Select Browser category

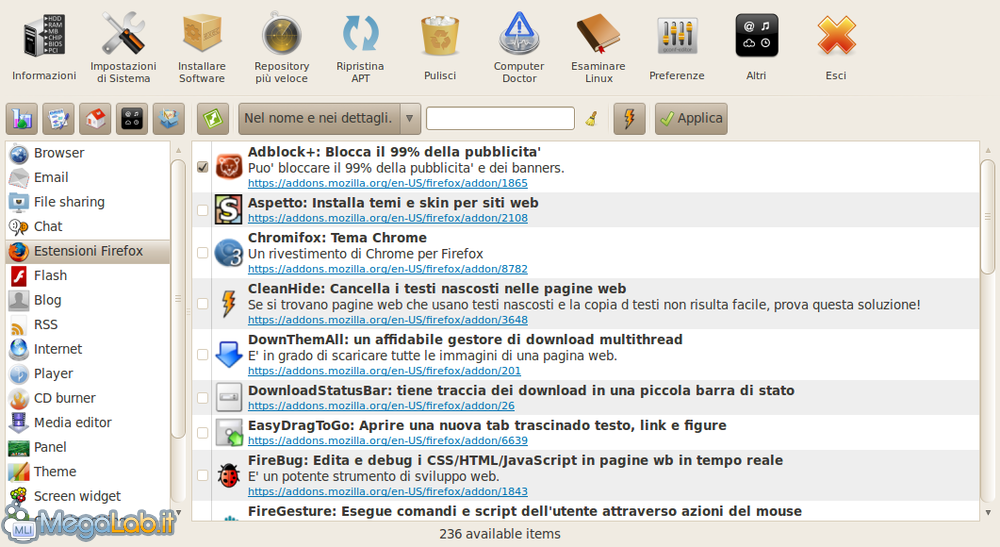(x=88, y=153)
